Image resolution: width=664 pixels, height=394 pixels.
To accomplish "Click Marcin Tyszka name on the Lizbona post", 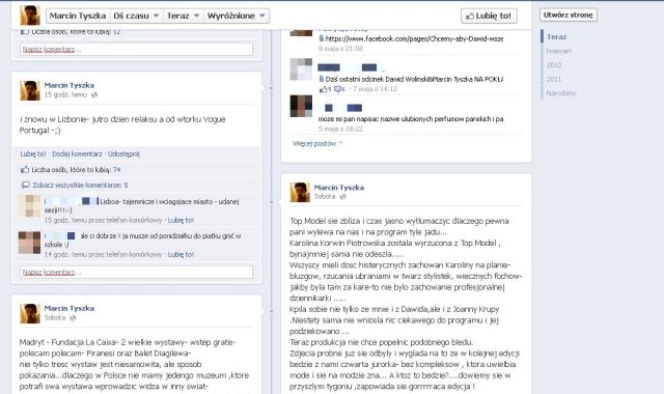I will coord(69,85).
